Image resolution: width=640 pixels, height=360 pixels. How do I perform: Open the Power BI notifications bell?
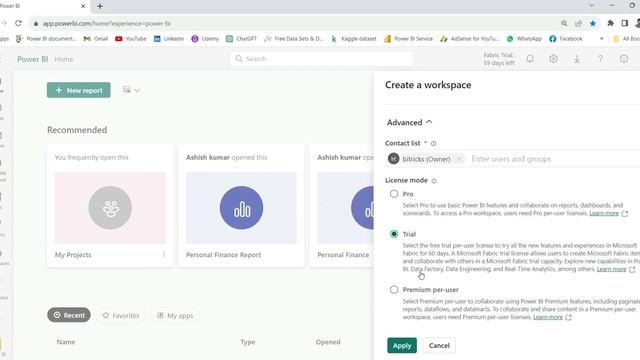530,59
